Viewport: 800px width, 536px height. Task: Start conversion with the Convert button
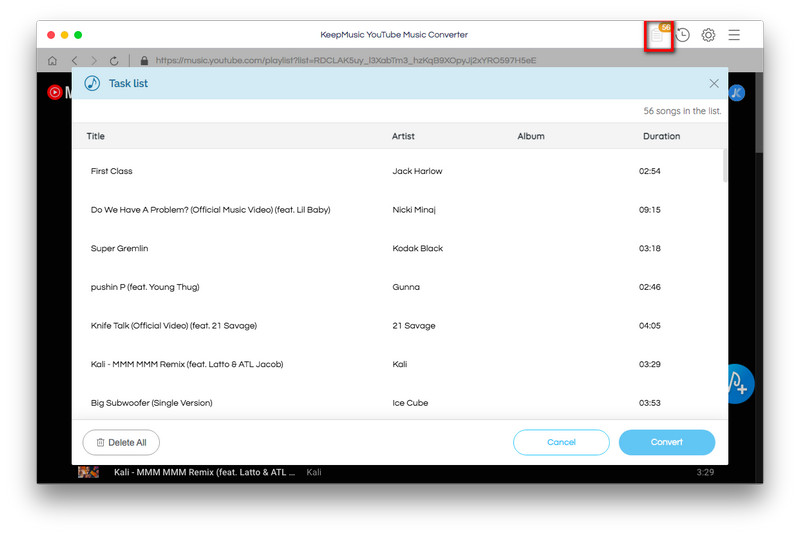667,442
